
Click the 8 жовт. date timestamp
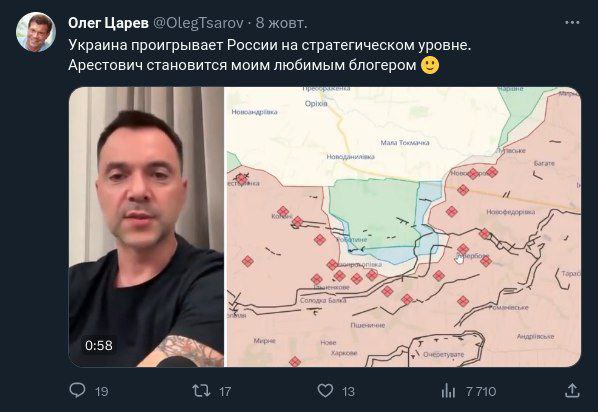coord(281,23)
